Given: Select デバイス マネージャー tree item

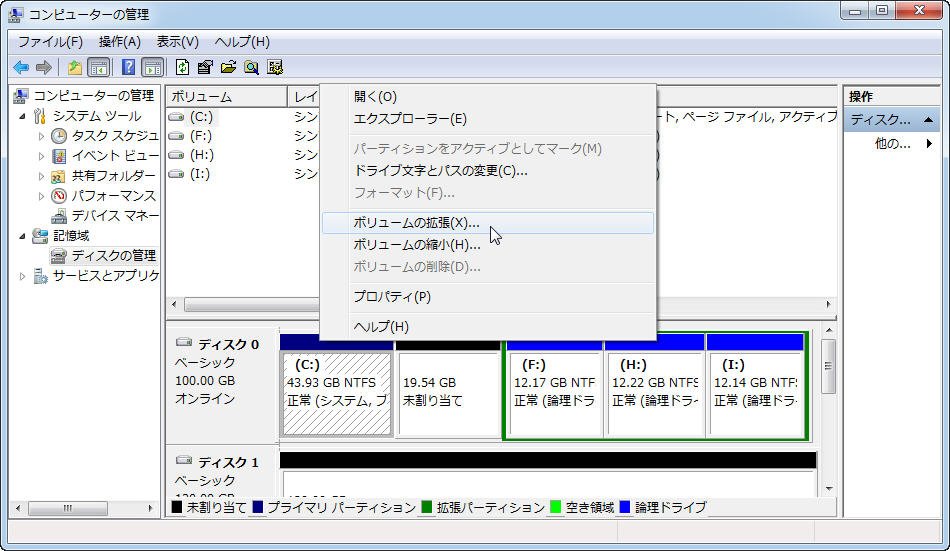Looking at the screenshot, I should pos(115,216).
